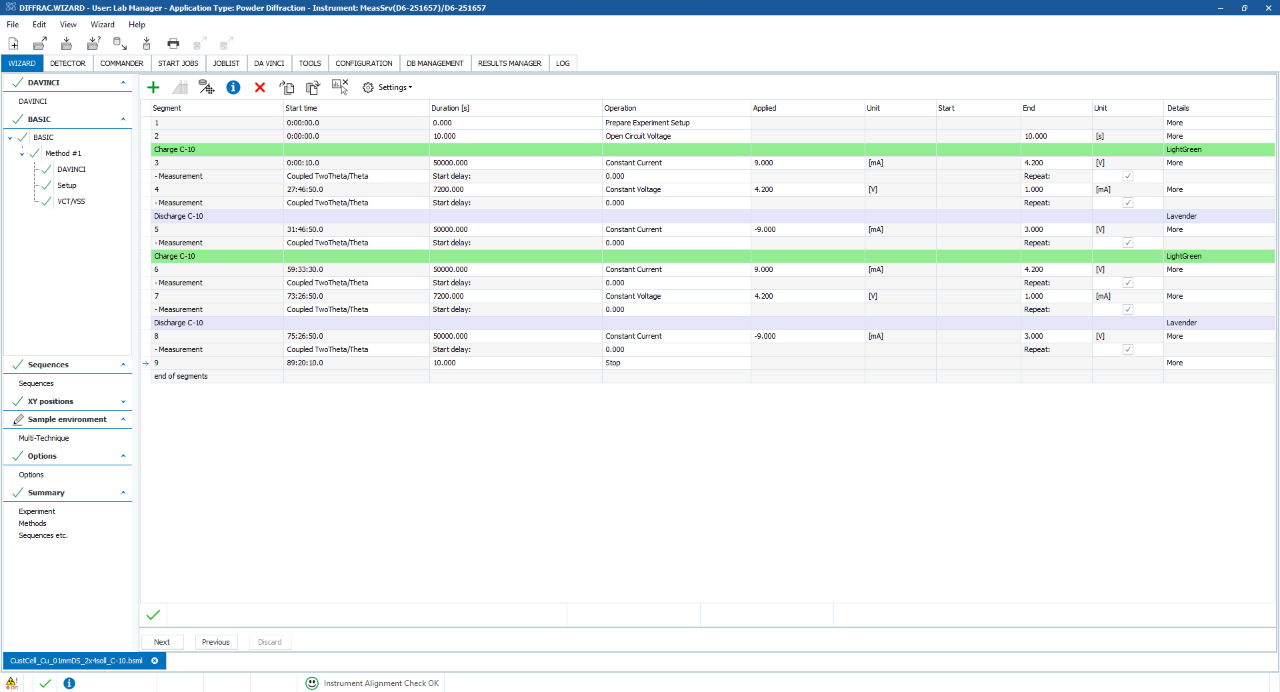
Task: Open the Wizard menu
Action: 102,24
